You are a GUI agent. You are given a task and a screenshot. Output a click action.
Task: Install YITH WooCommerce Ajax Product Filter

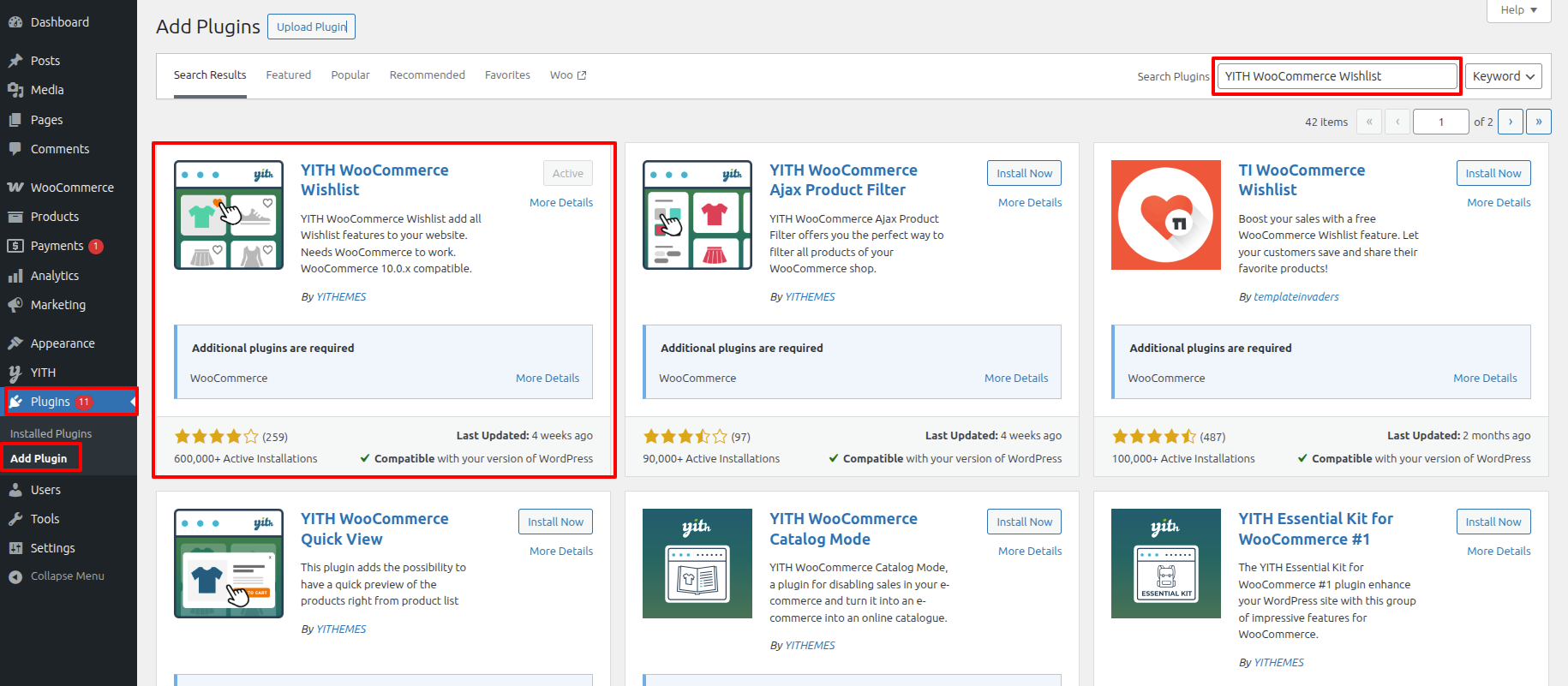pyautogui.click(x=1024, y=173)
